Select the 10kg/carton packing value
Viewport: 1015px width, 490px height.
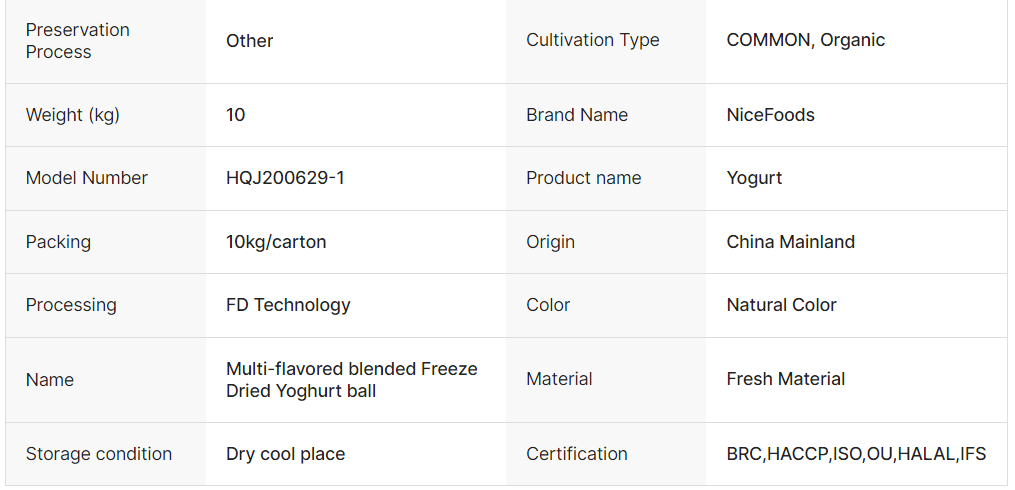(276, 242)
